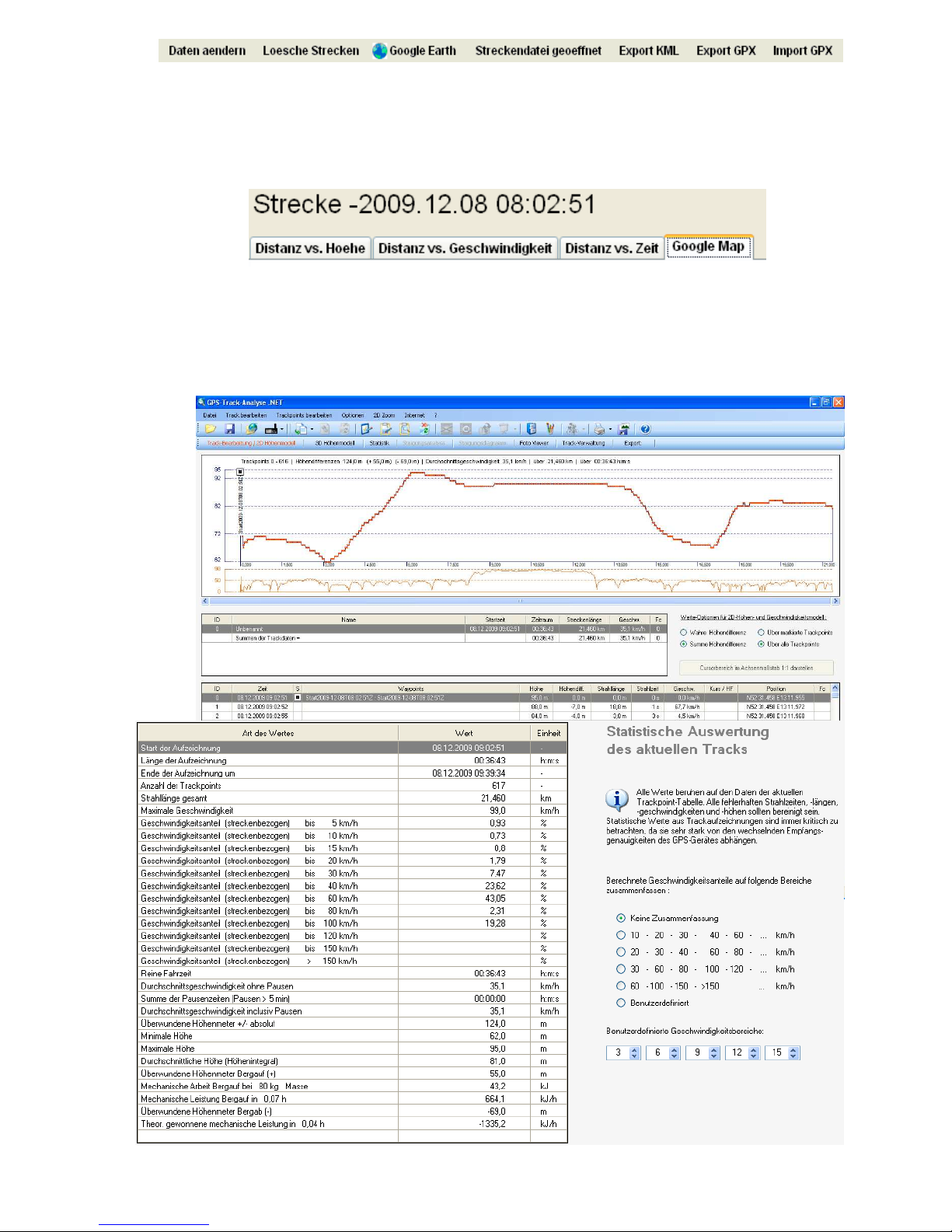Select the 60 - 100 - 150 km/h range option
Viewport: 952px width, 1232px height.
pyautogui.click(x=621, y=986)
